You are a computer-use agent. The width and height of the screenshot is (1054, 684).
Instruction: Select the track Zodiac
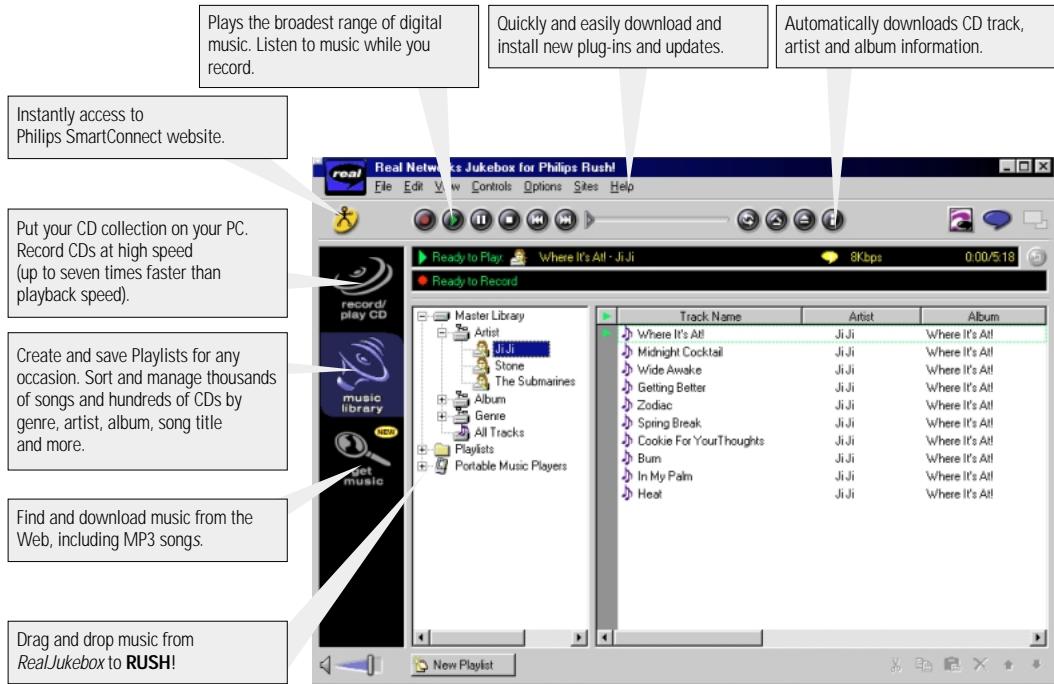[x=654, y=405]
